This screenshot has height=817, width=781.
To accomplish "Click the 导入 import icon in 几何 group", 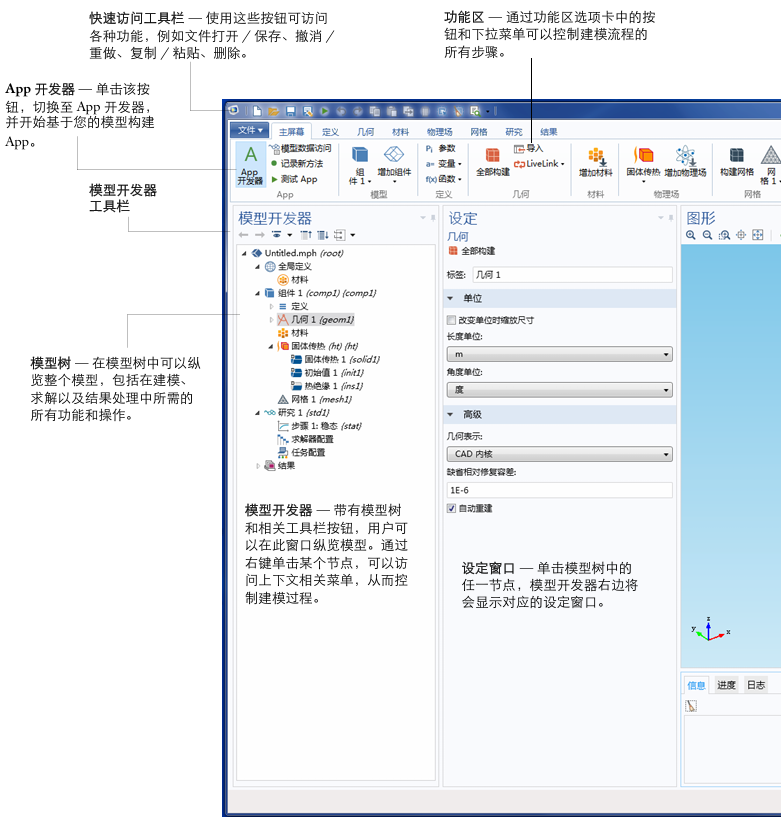I will point(519,149).
